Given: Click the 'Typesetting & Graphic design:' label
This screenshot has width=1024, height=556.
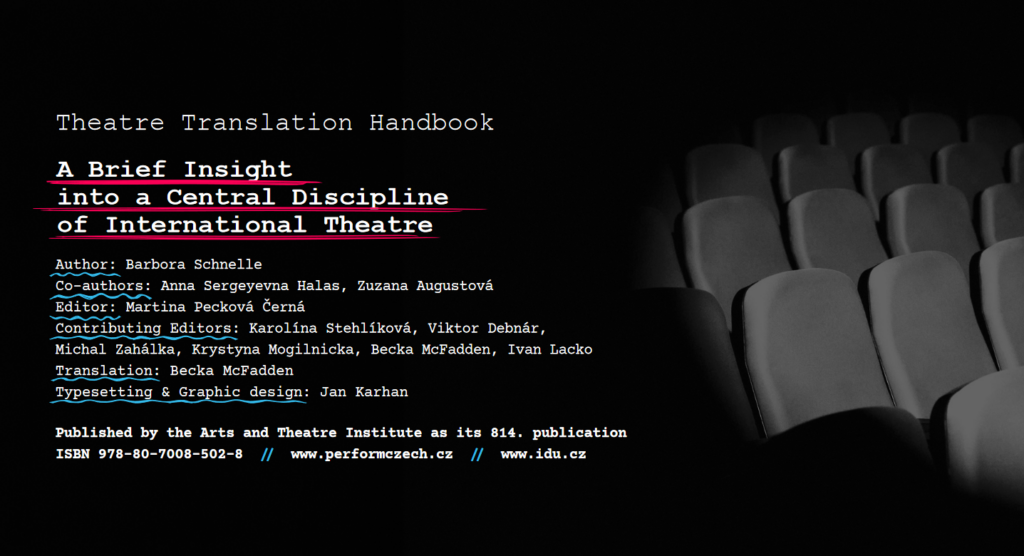Looking at the screenshot, I should 183,392.
